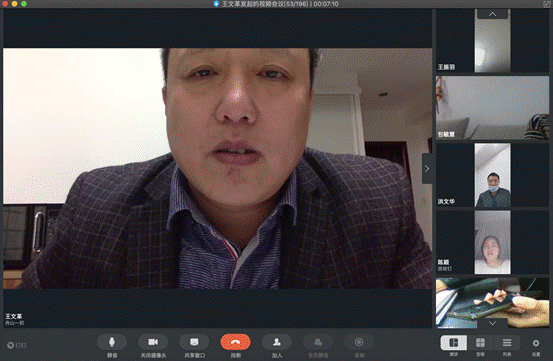553x361 pixels.
Task: Click the speaker name 王文革 label
Action: tap(13, 316)
